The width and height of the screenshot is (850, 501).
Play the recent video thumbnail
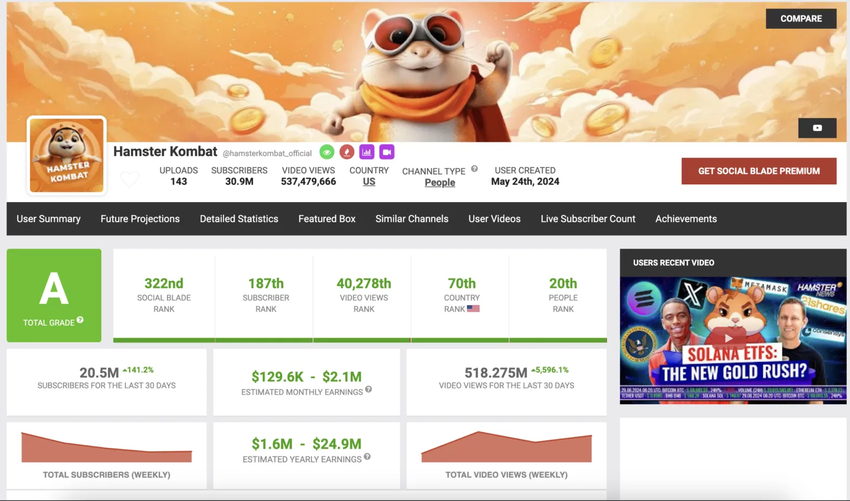728,338
